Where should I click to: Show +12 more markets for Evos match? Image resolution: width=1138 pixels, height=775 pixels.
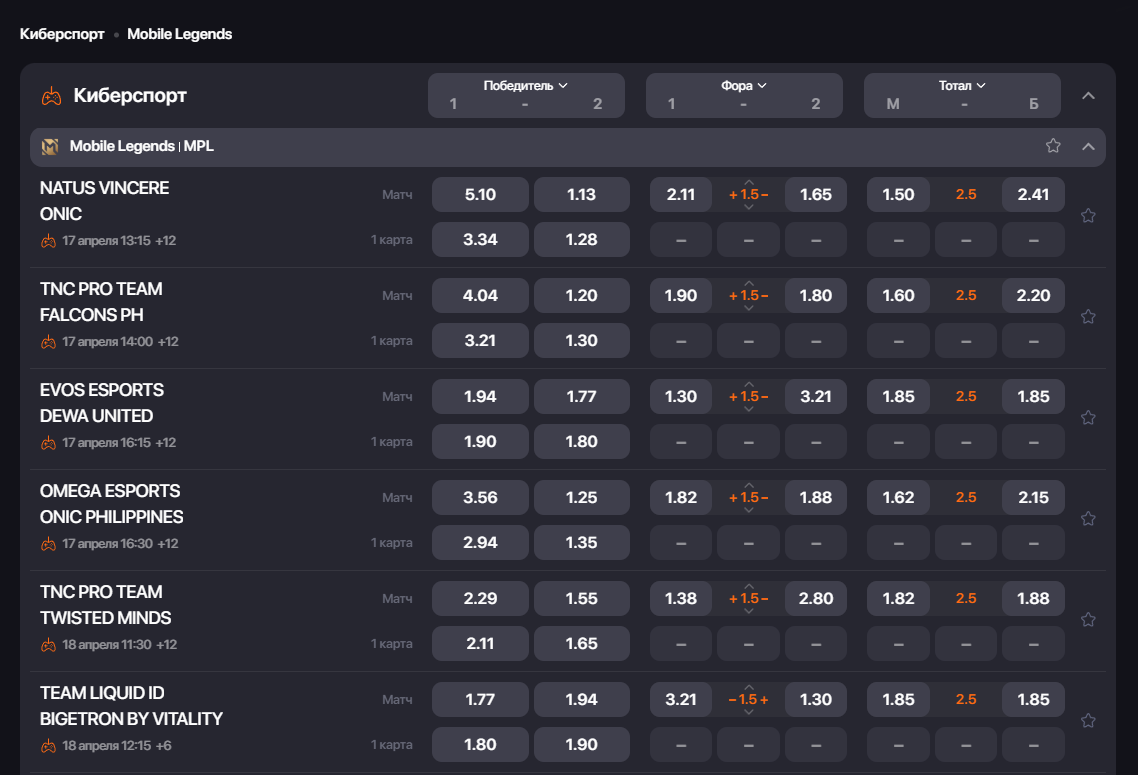166,443
